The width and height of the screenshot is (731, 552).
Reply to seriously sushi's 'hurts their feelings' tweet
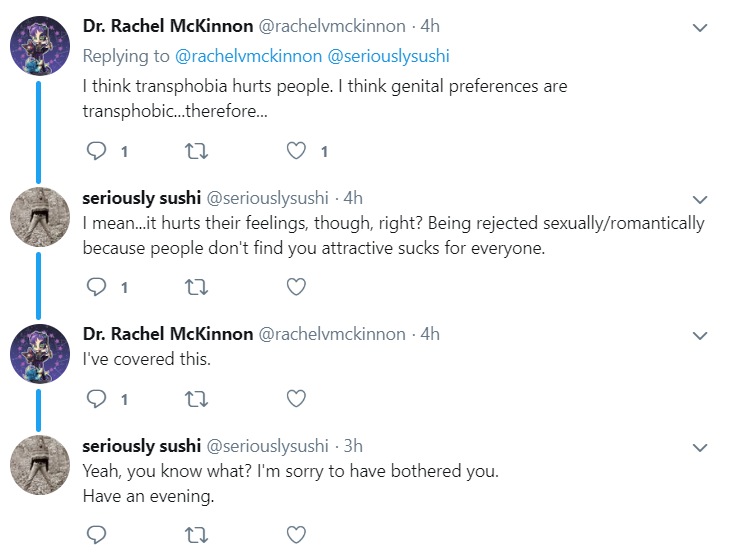tap(97, 287)
